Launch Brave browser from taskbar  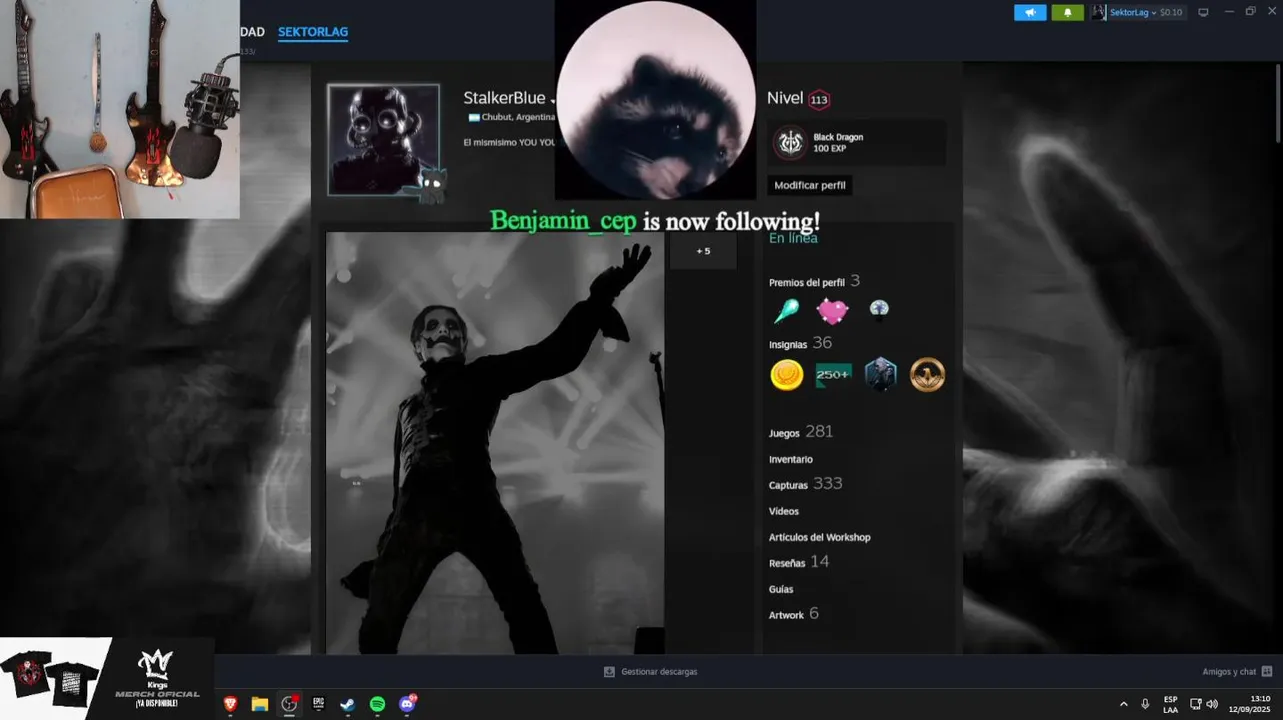tap(230, 704)
